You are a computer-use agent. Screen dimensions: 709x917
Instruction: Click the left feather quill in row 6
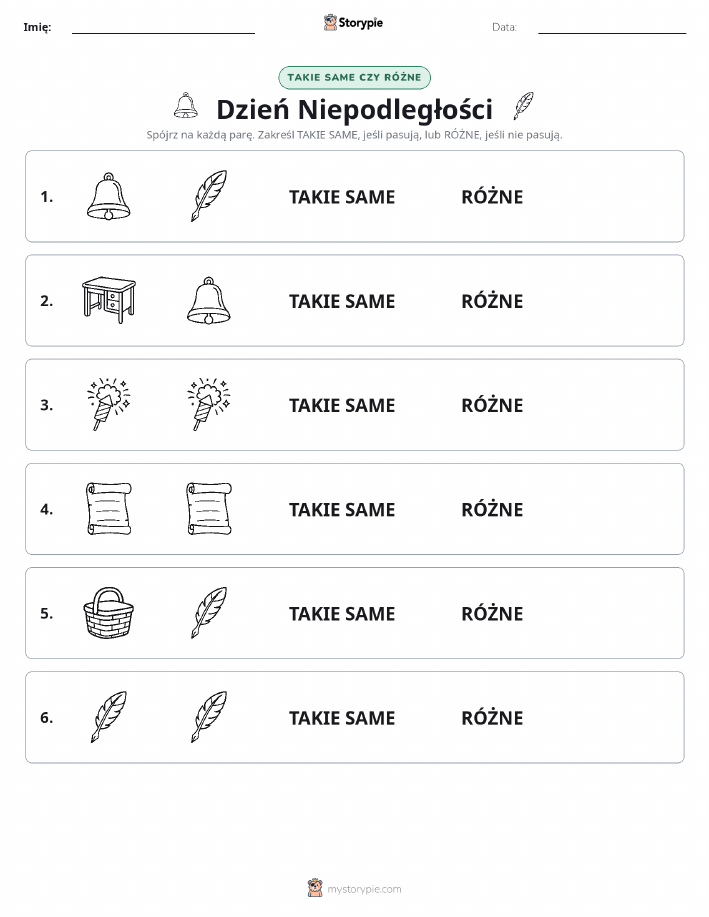coord(109,716)
